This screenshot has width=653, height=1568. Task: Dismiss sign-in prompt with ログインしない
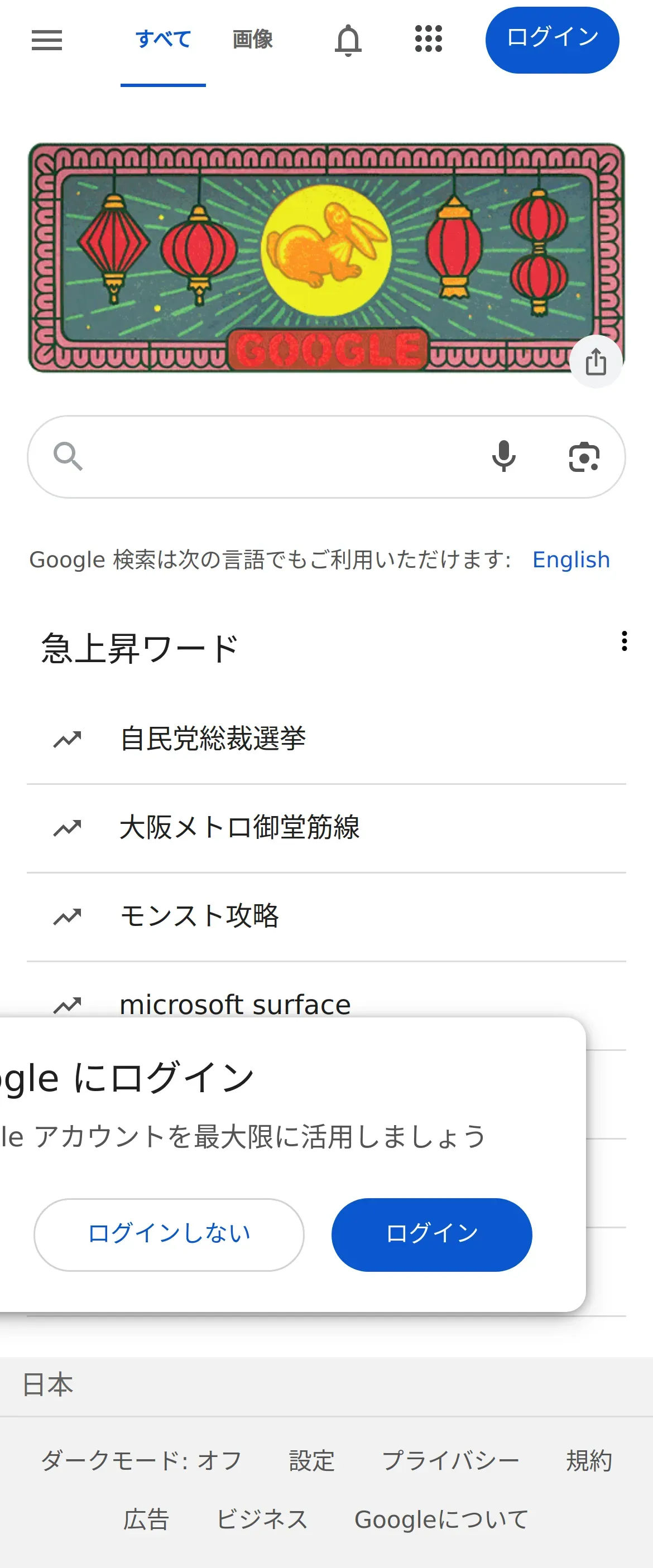click(169, 1234)
